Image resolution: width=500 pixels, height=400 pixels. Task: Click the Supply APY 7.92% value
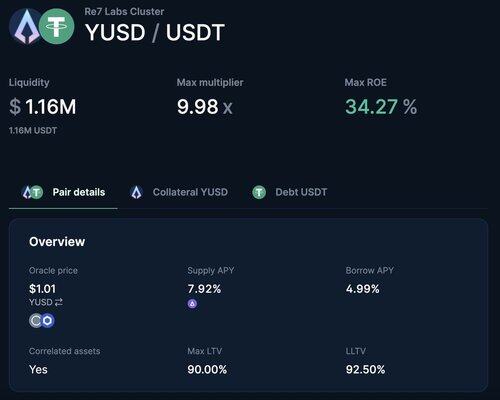(204, 289)
